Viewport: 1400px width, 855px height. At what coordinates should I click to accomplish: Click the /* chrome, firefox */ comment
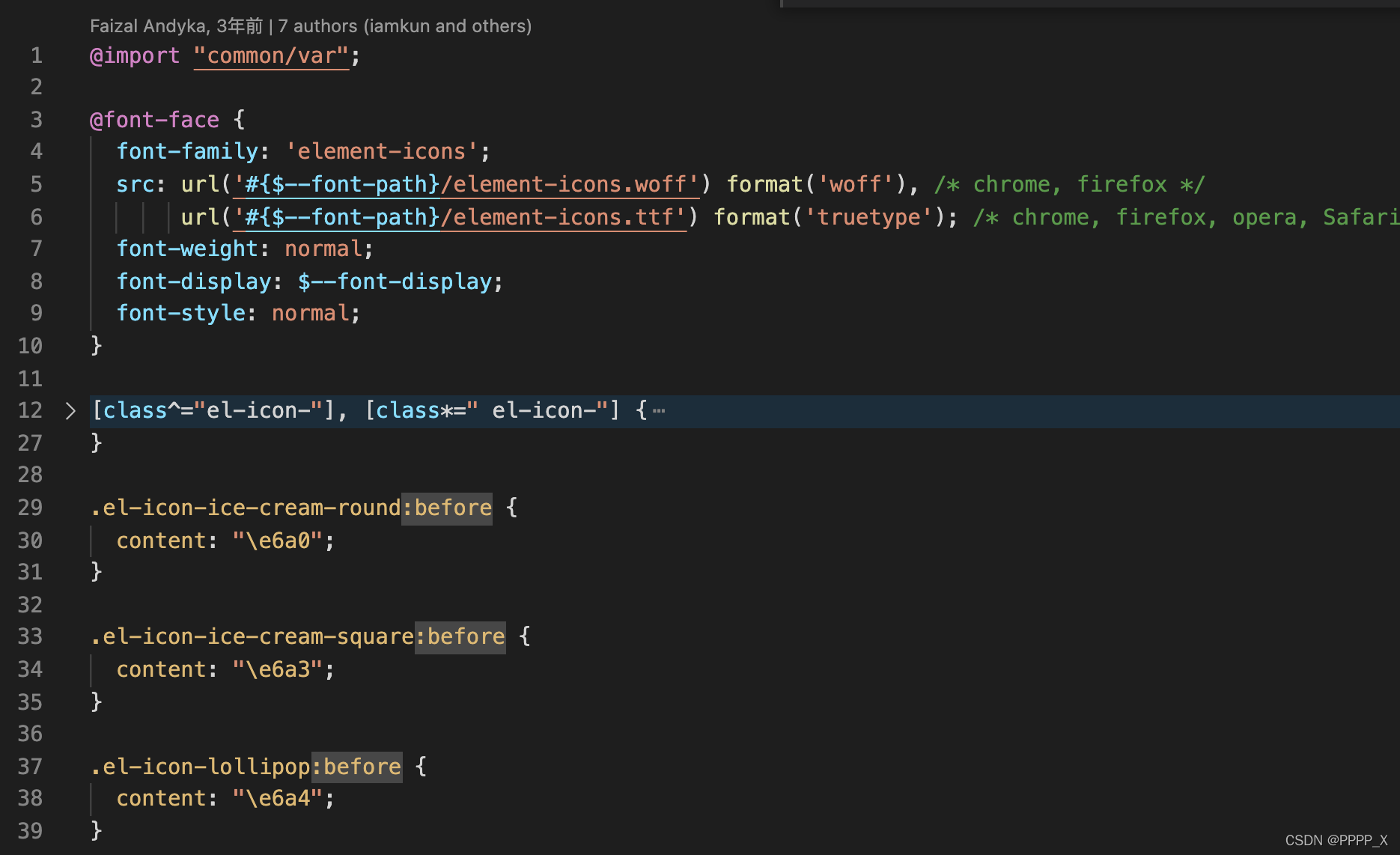point(1069,184)
